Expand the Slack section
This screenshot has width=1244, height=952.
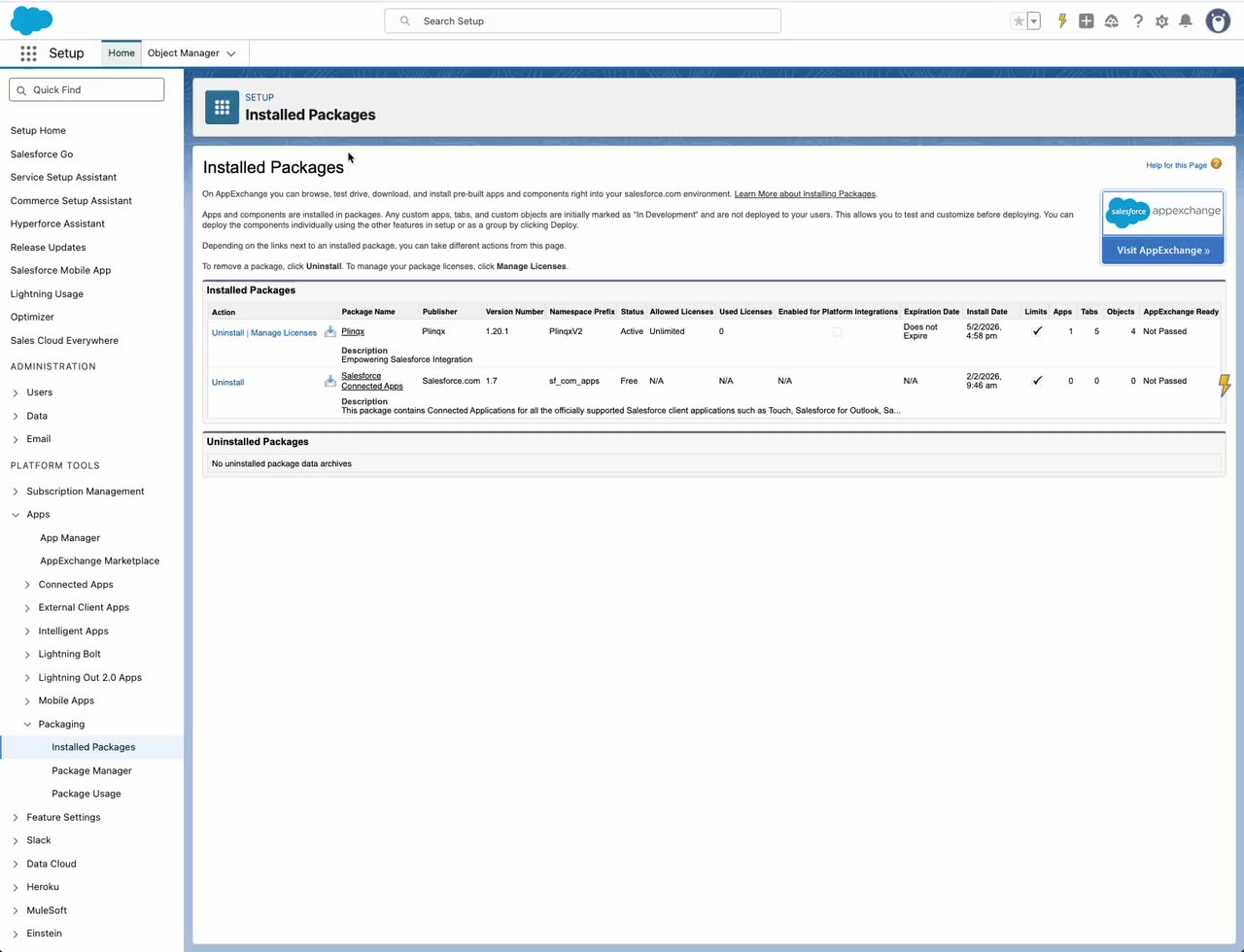point(16,841)
